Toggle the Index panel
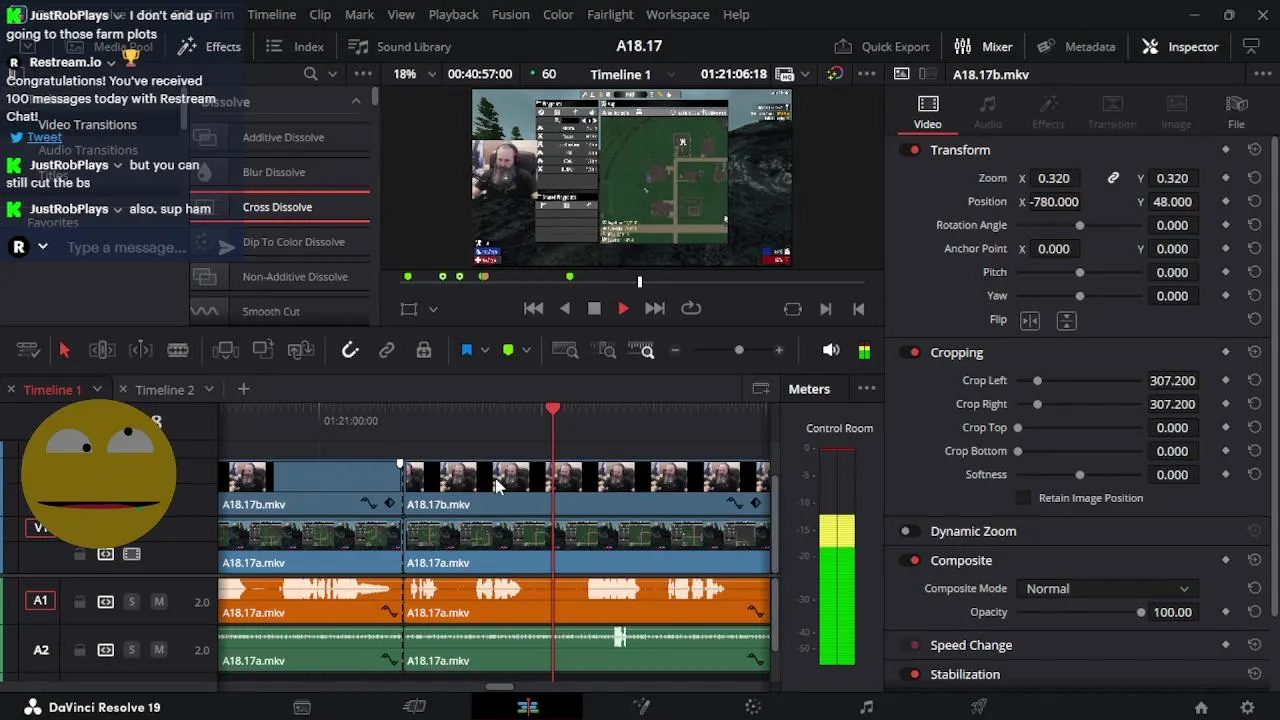Viewport: 1280px width, 720px height. [295, 47]
